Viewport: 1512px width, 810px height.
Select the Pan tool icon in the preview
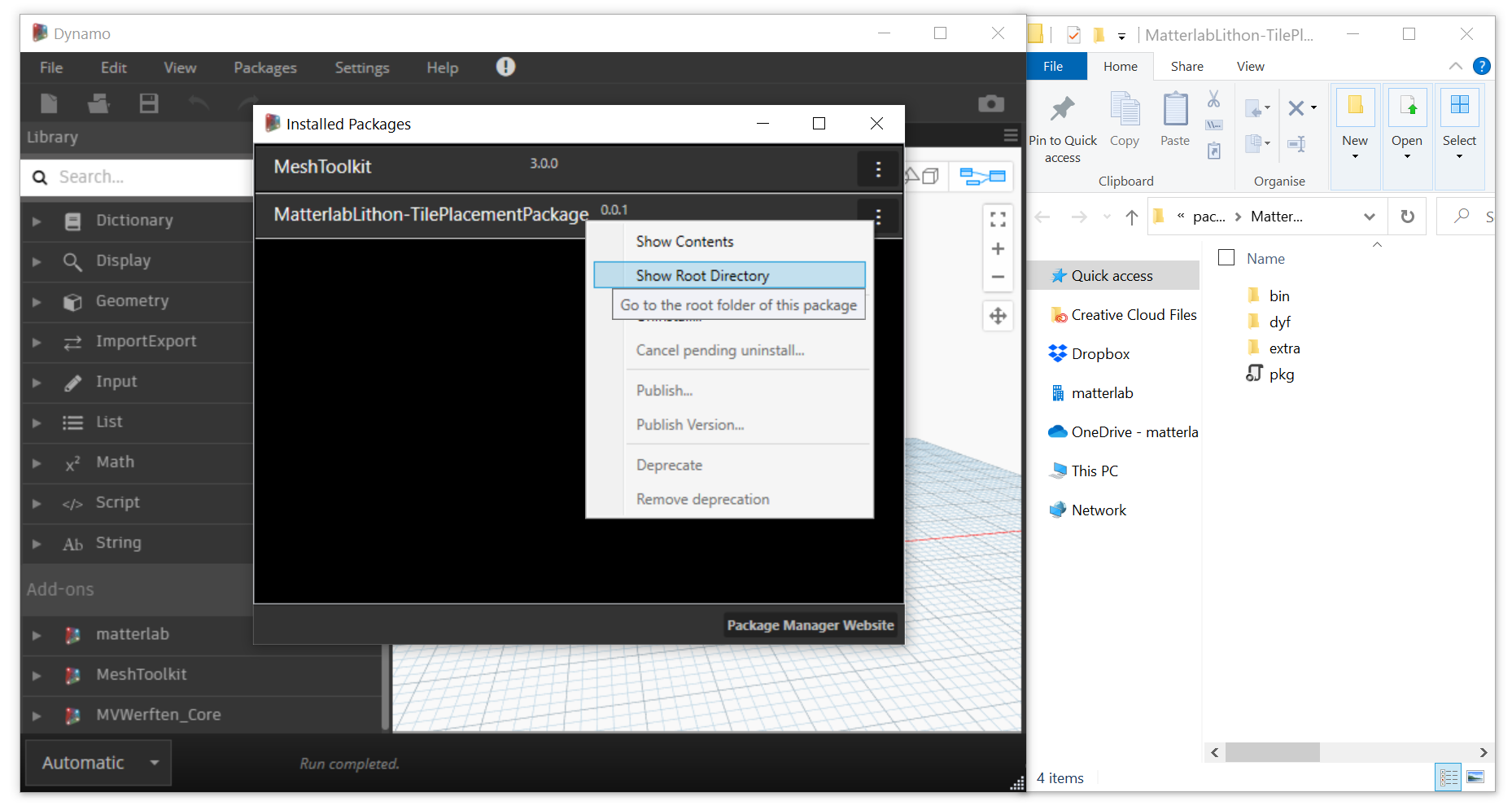998,316
